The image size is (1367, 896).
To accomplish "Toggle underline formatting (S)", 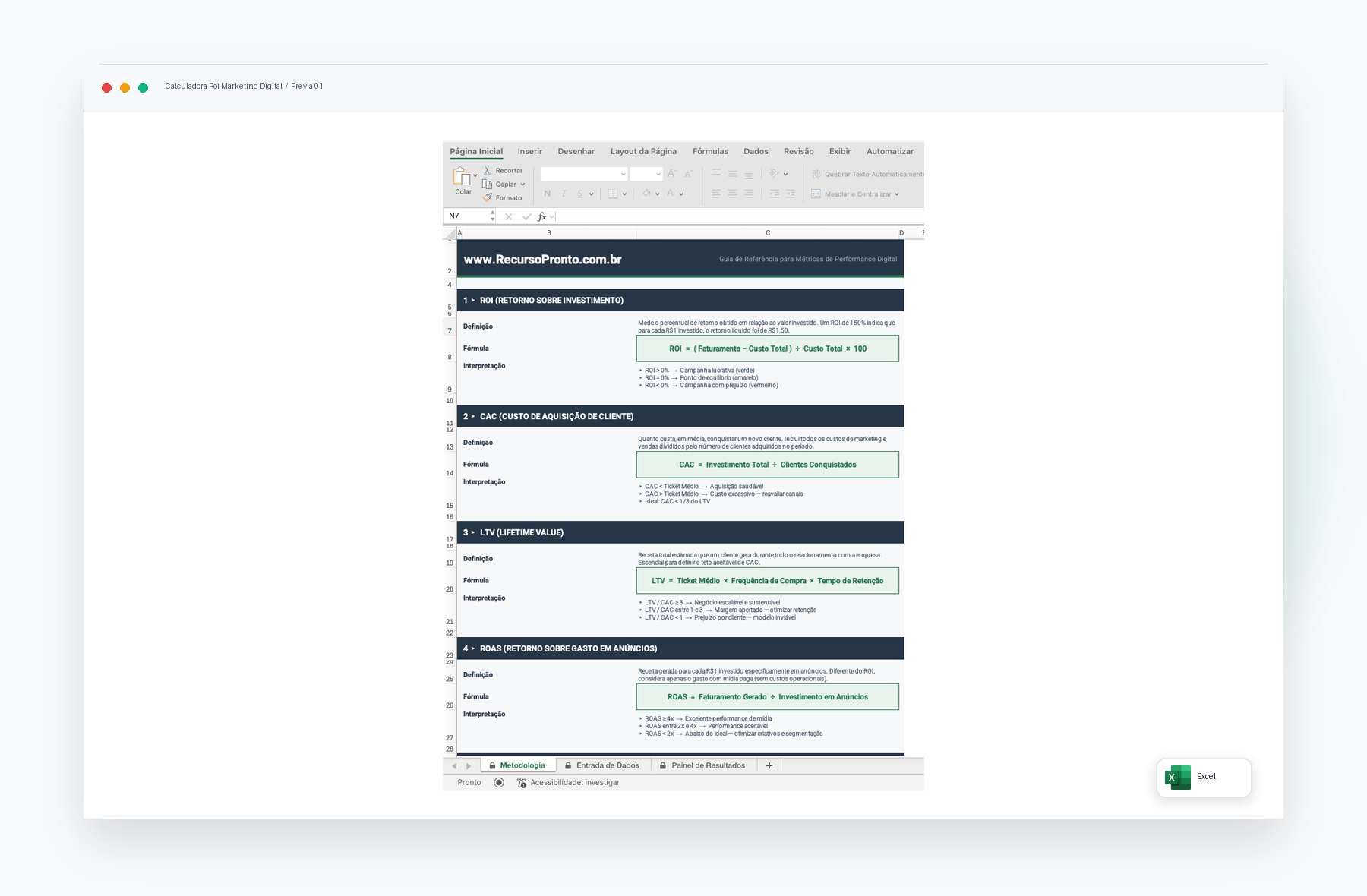I will point(580,194).
